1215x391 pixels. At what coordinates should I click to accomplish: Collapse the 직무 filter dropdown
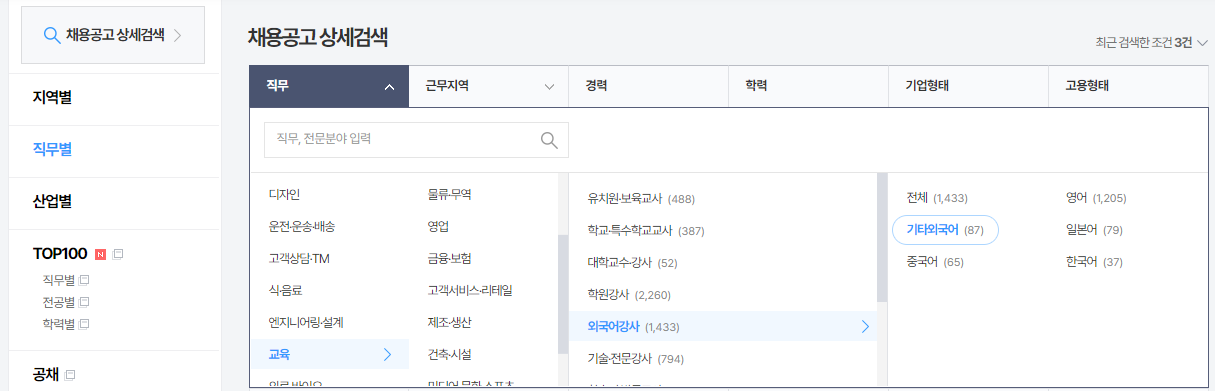click(389, 87)
